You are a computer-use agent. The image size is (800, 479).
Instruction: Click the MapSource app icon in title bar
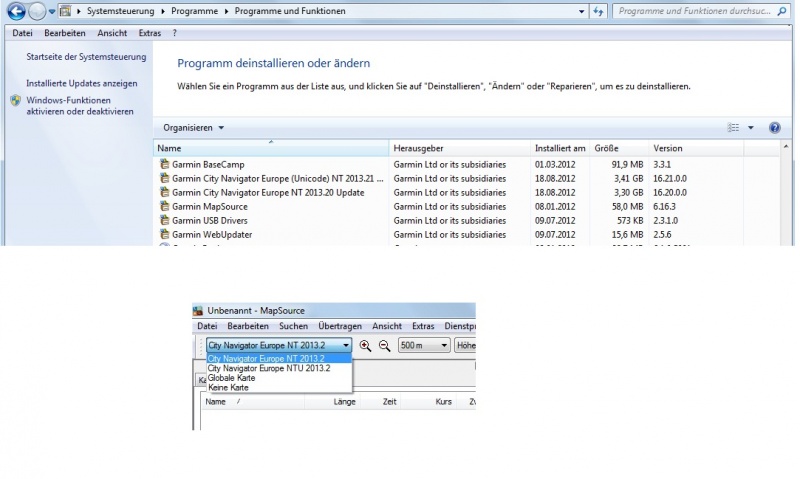(x=198, y=310)
